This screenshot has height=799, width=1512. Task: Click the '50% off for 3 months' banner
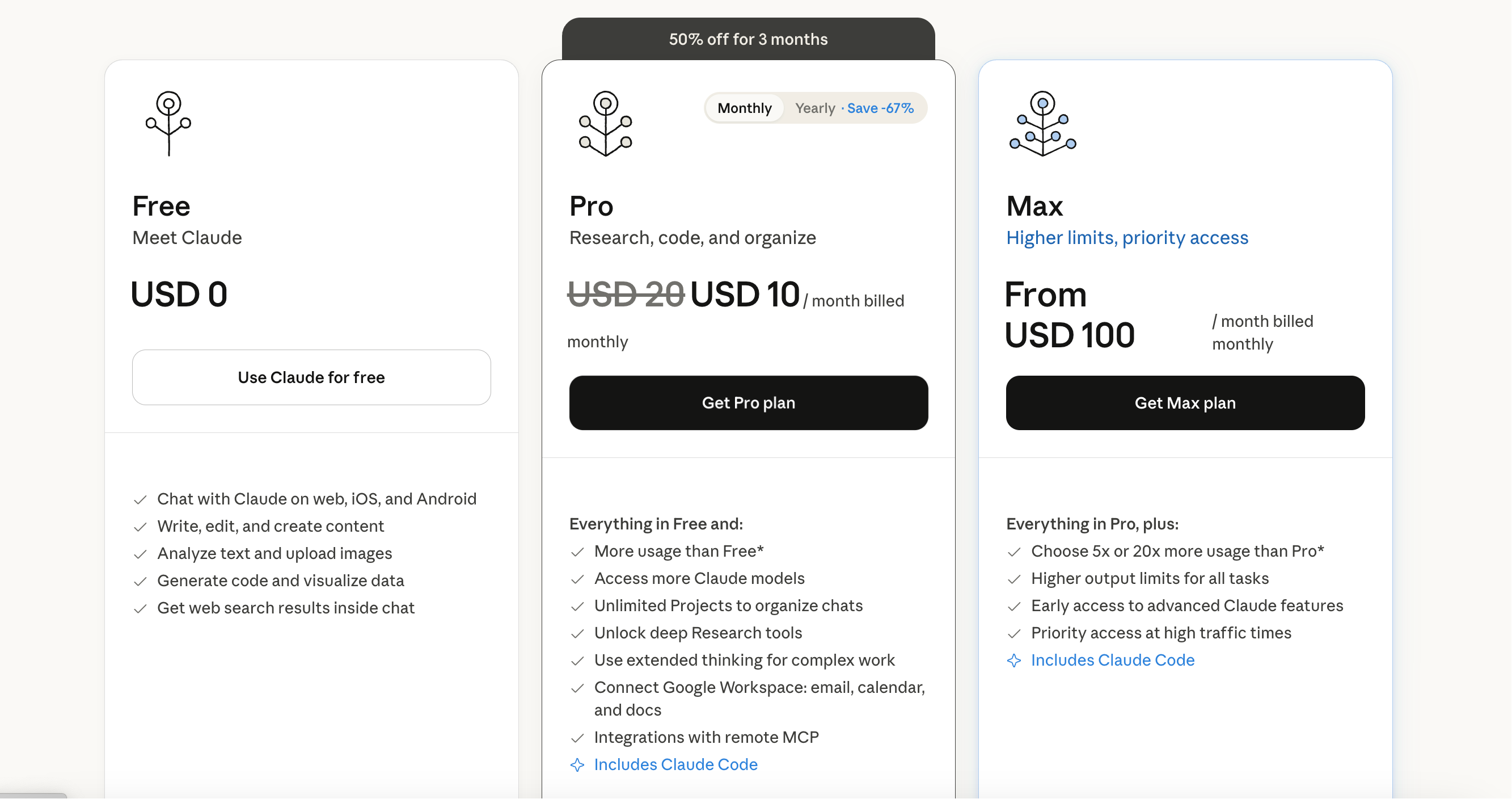[749, 39]
